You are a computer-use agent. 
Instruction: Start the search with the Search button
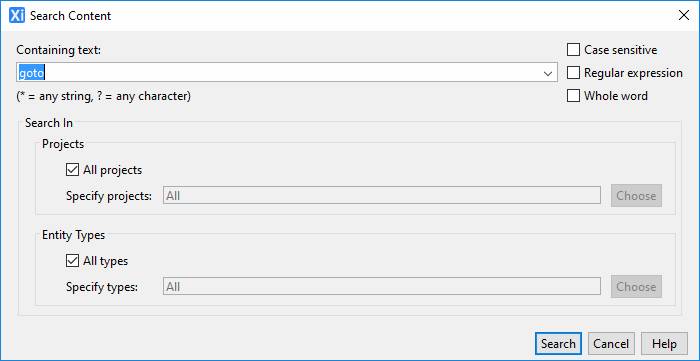558,344
